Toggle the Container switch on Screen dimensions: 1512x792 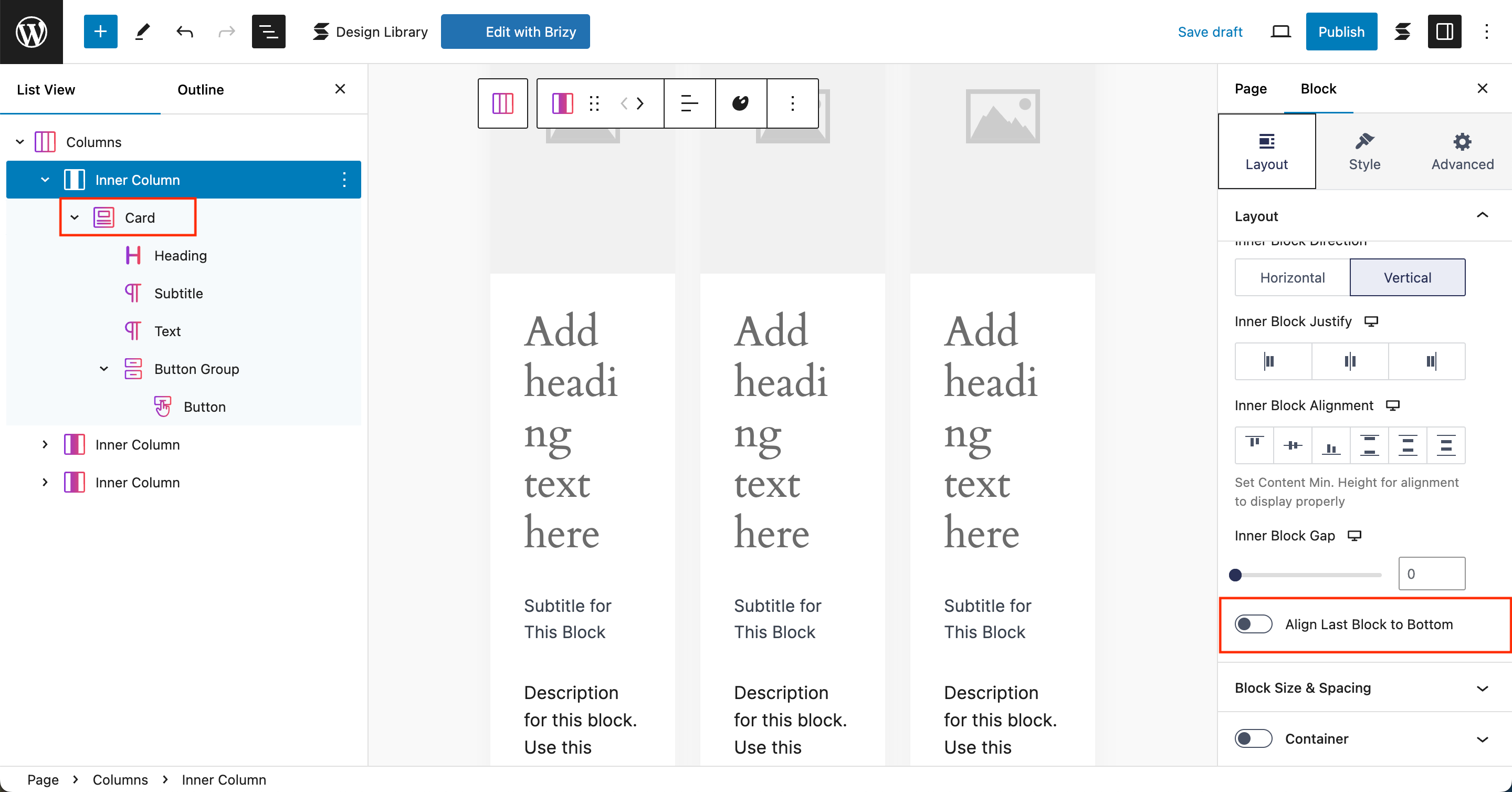point(1253,738)
